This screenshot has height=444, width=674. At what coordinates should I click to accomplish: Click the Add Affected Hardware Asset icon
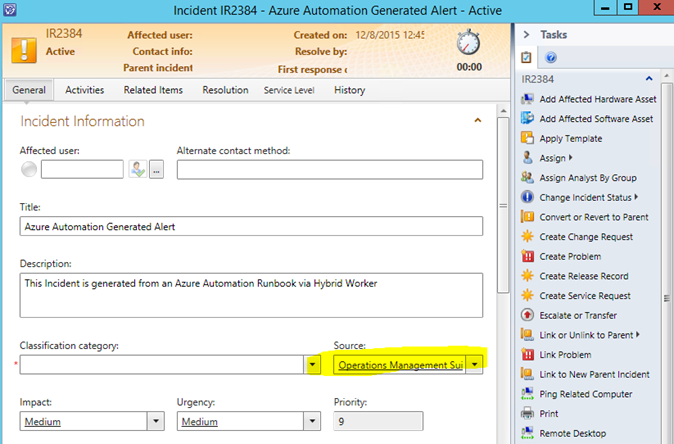coord(528,99)
